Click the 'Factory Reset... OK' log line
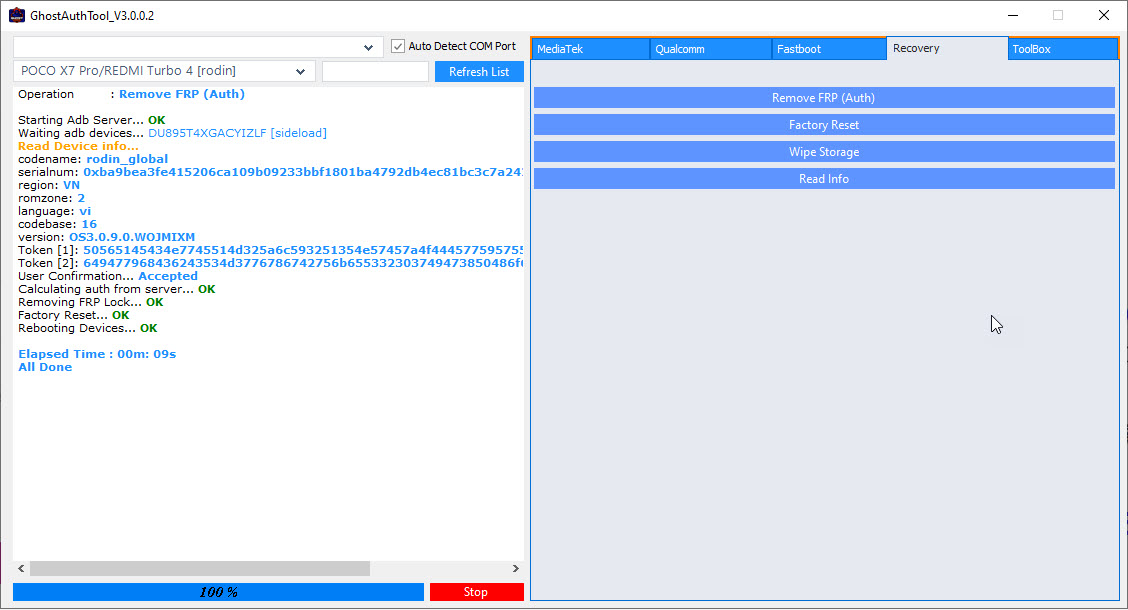This screenshot has height=610, width=1128. 73,315
